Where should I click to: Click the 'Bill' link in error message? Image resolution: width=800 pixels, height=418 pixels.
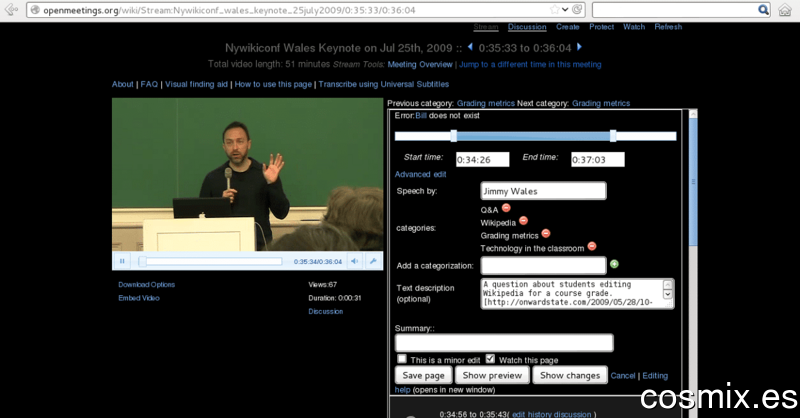point(420,116)
